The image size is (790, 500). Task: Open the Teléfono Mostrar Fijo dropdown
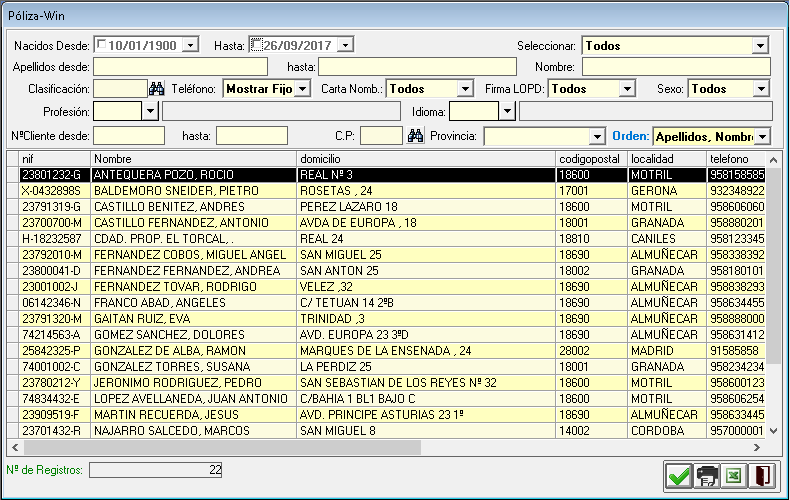pyautogui.click(x=302, y=89)
